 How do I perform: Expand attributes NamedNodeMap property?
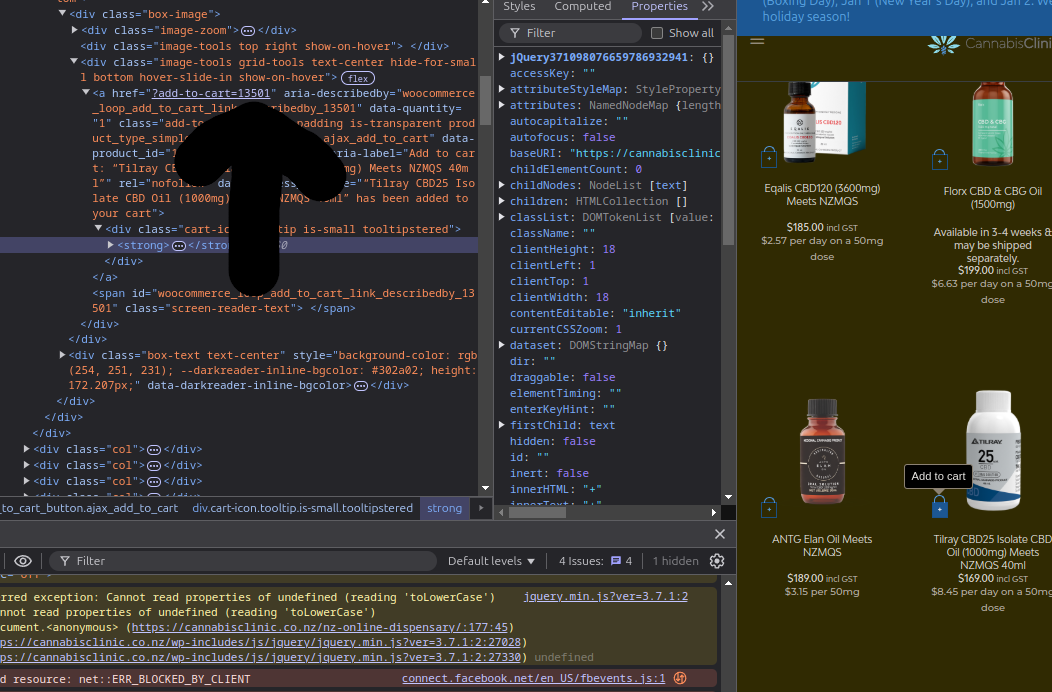pos(501,105)
